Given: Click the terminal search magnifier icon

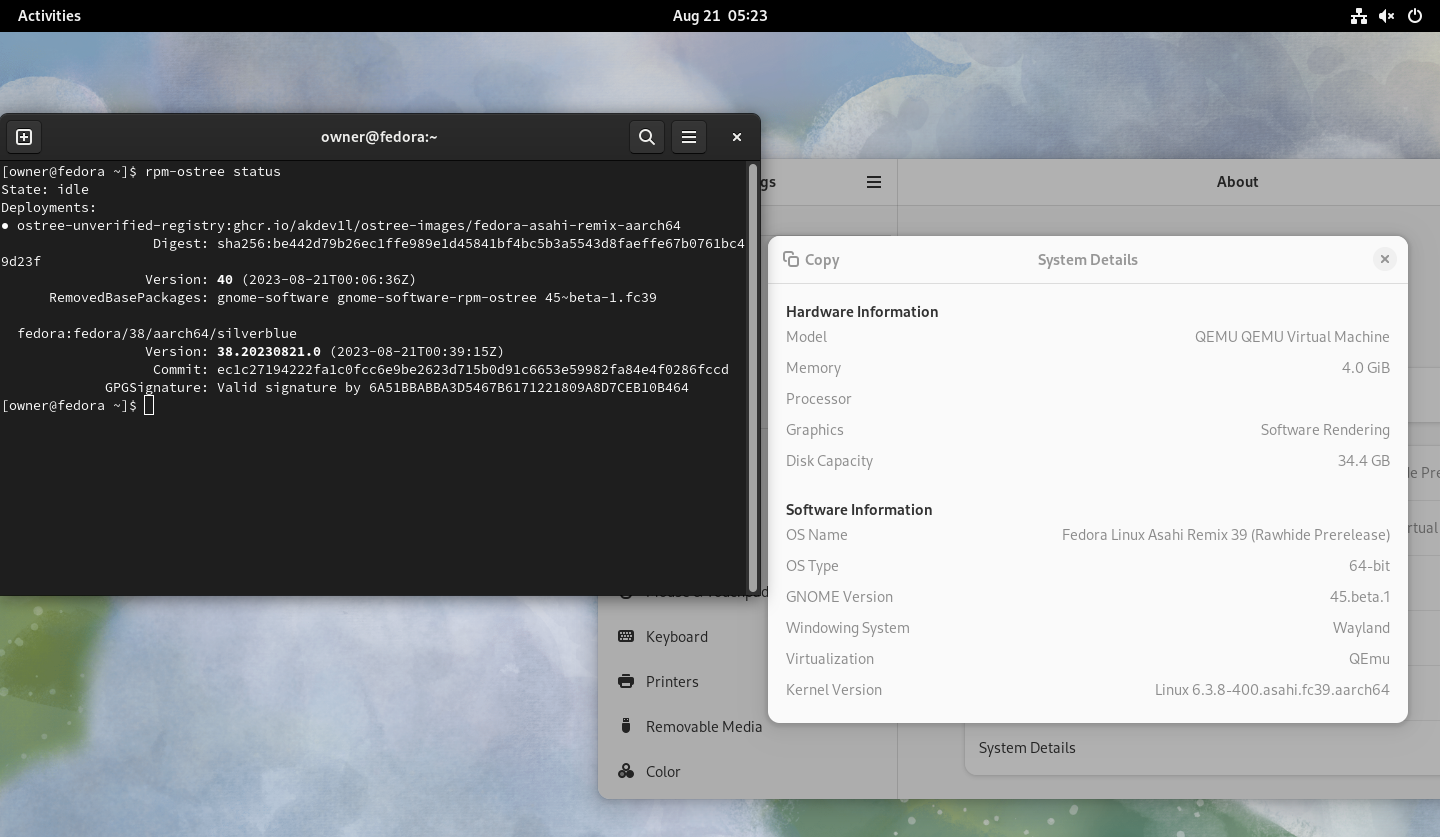Looking at the screenshot, I should pyautogui.click(x=647, y=137).
